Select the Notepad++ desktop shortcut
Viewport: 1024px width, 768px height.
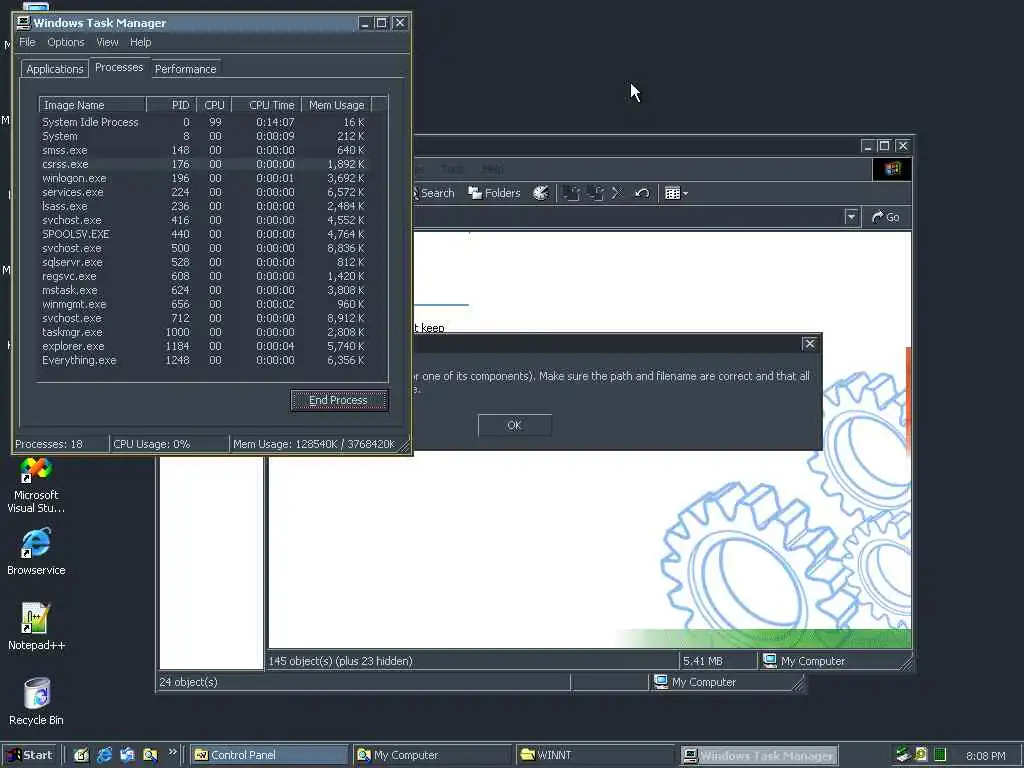(36, 627)
